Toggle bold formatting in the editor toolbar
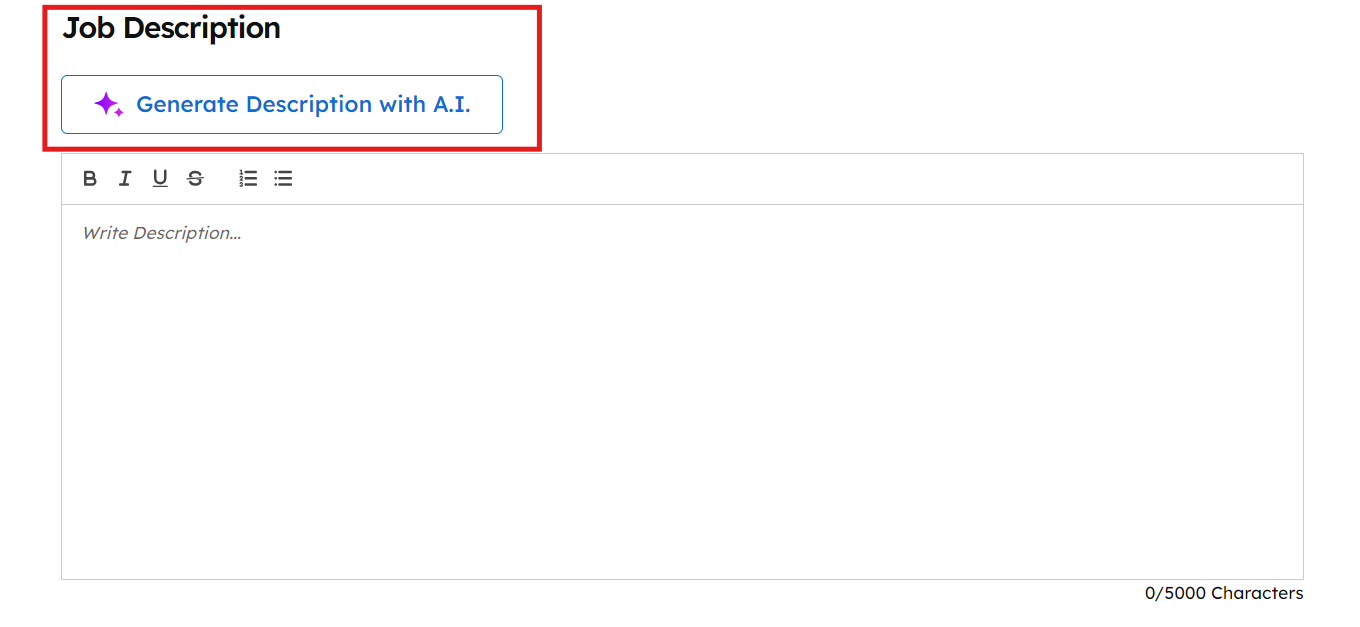Viewport: 1360px width, 627px height. (x=90, y=179)
